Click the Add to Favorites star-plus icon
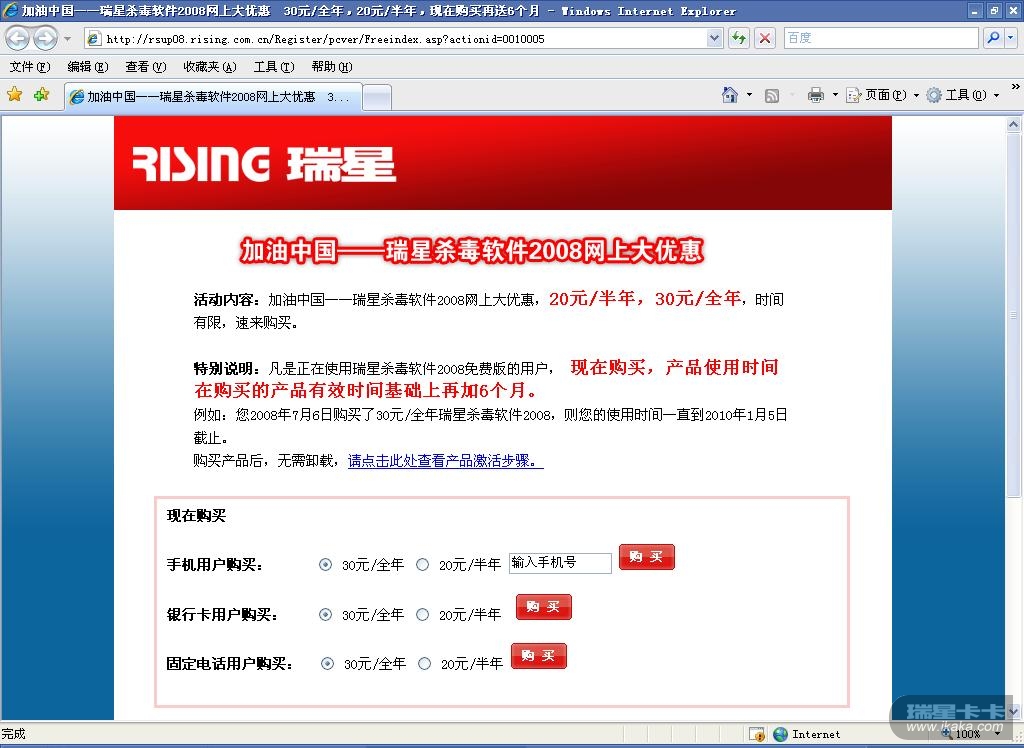Image resolution: width=1024 pixels, height=748 pixels. click(41, 95)
